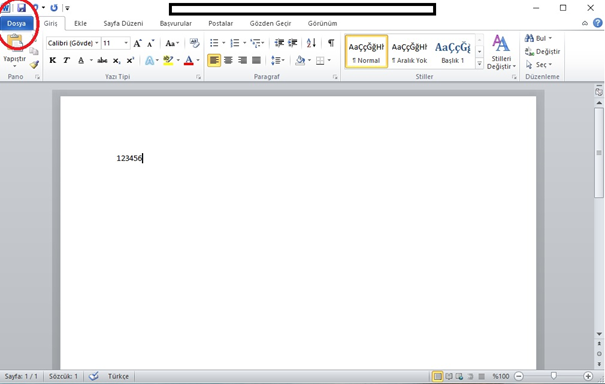Click the zoom in plus button
This screenshot has width=605, height=384.
[x=588, y=376]
